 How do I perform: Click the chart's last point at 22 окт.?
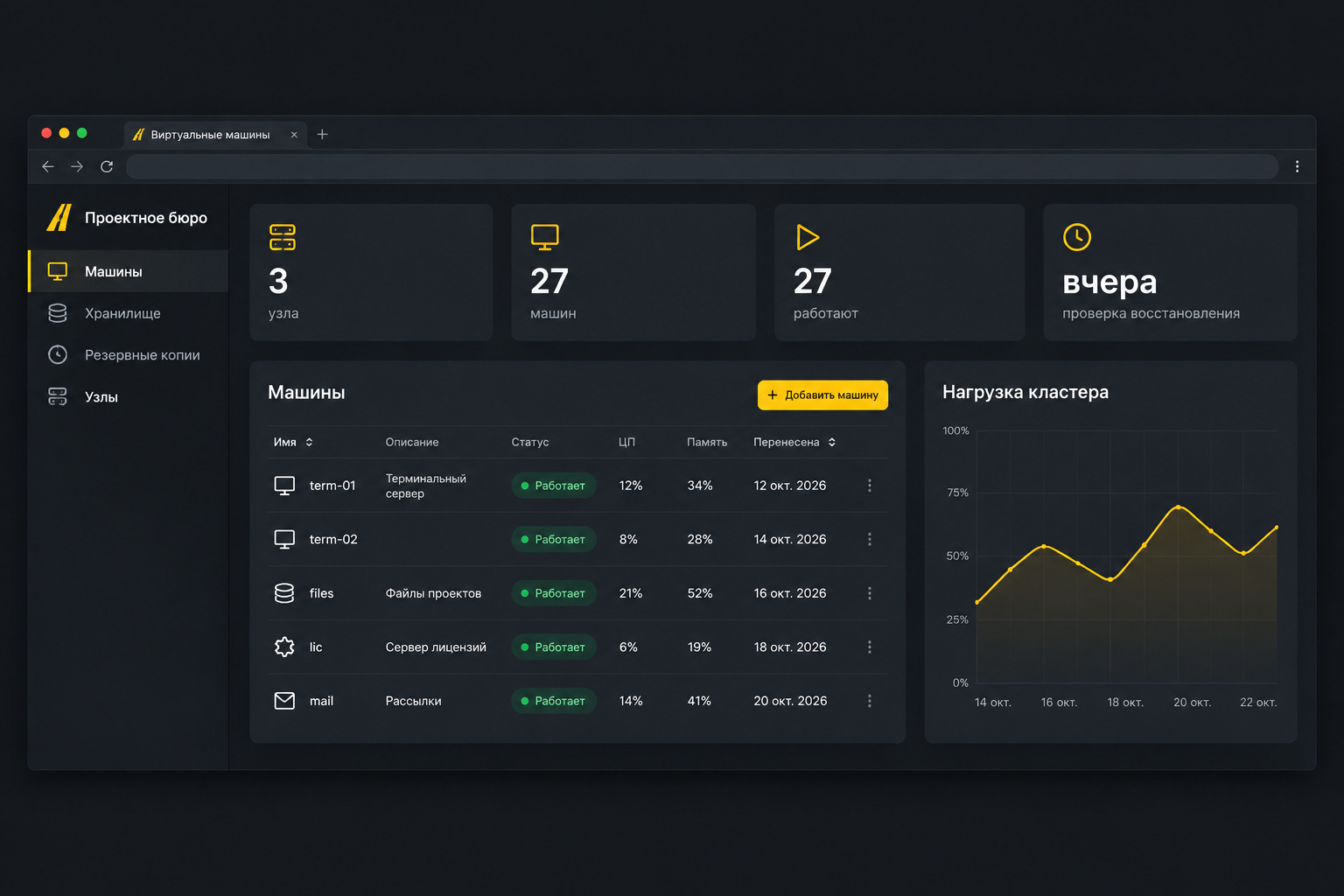tap(1276, 527)
